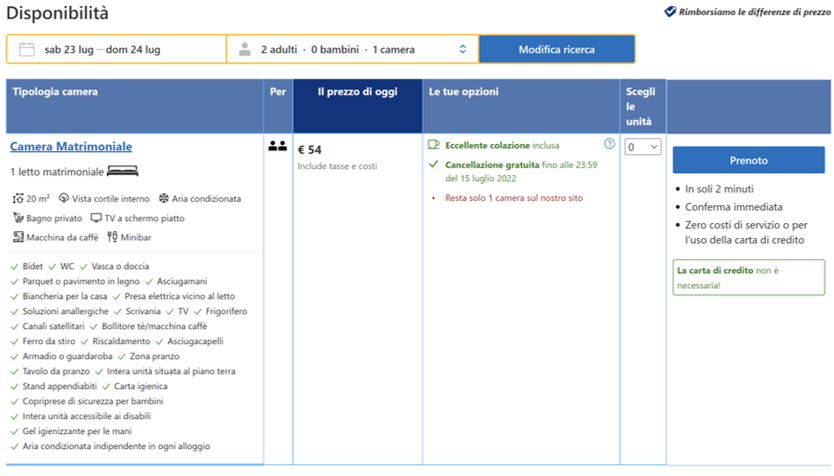Click the Minibar icon
Viewport: 834px width, 476px height.
[x=112, y=237]
